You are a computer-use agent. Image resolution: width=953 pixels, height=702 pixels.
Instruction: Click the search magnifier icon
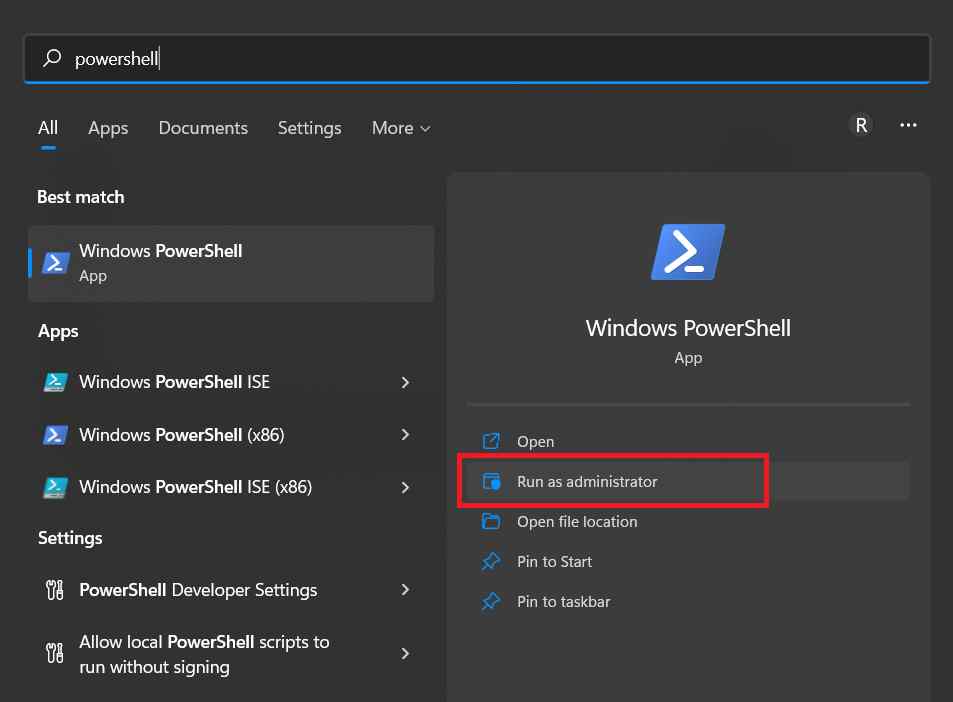coord(52,58)
